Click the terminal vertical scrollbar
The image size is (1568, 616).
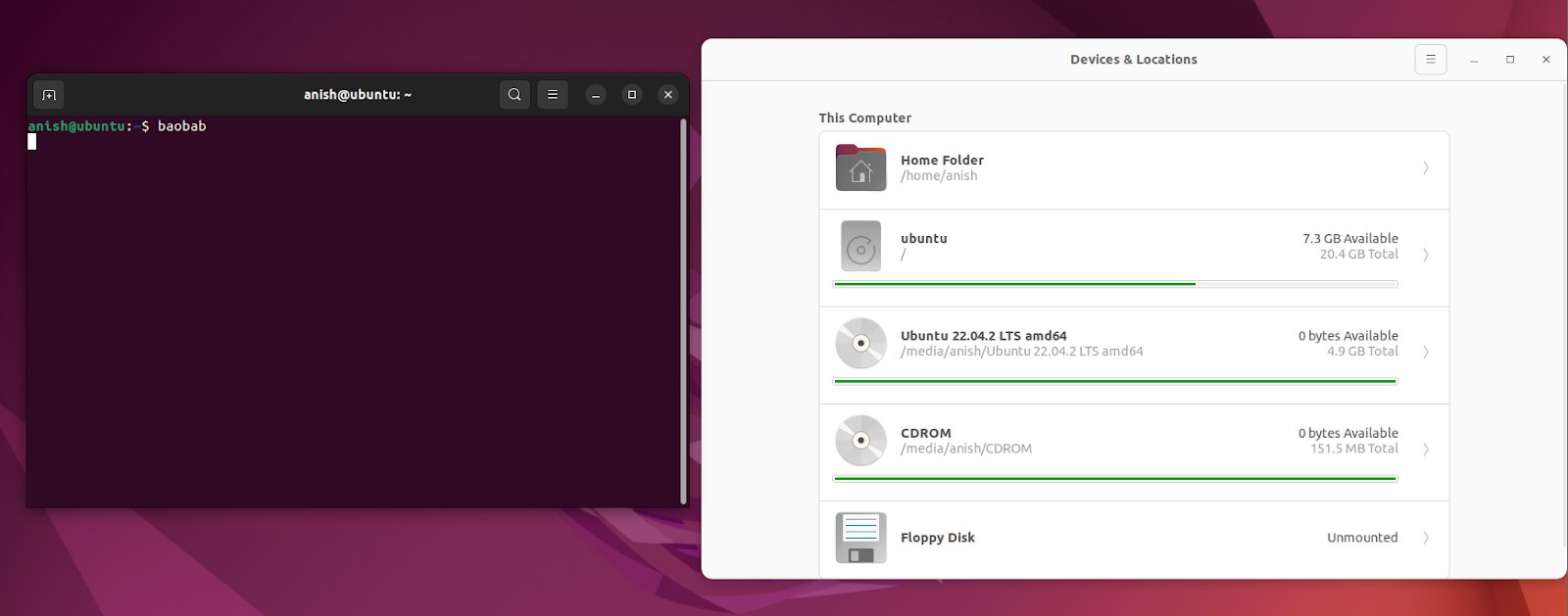tap(683, 309)
